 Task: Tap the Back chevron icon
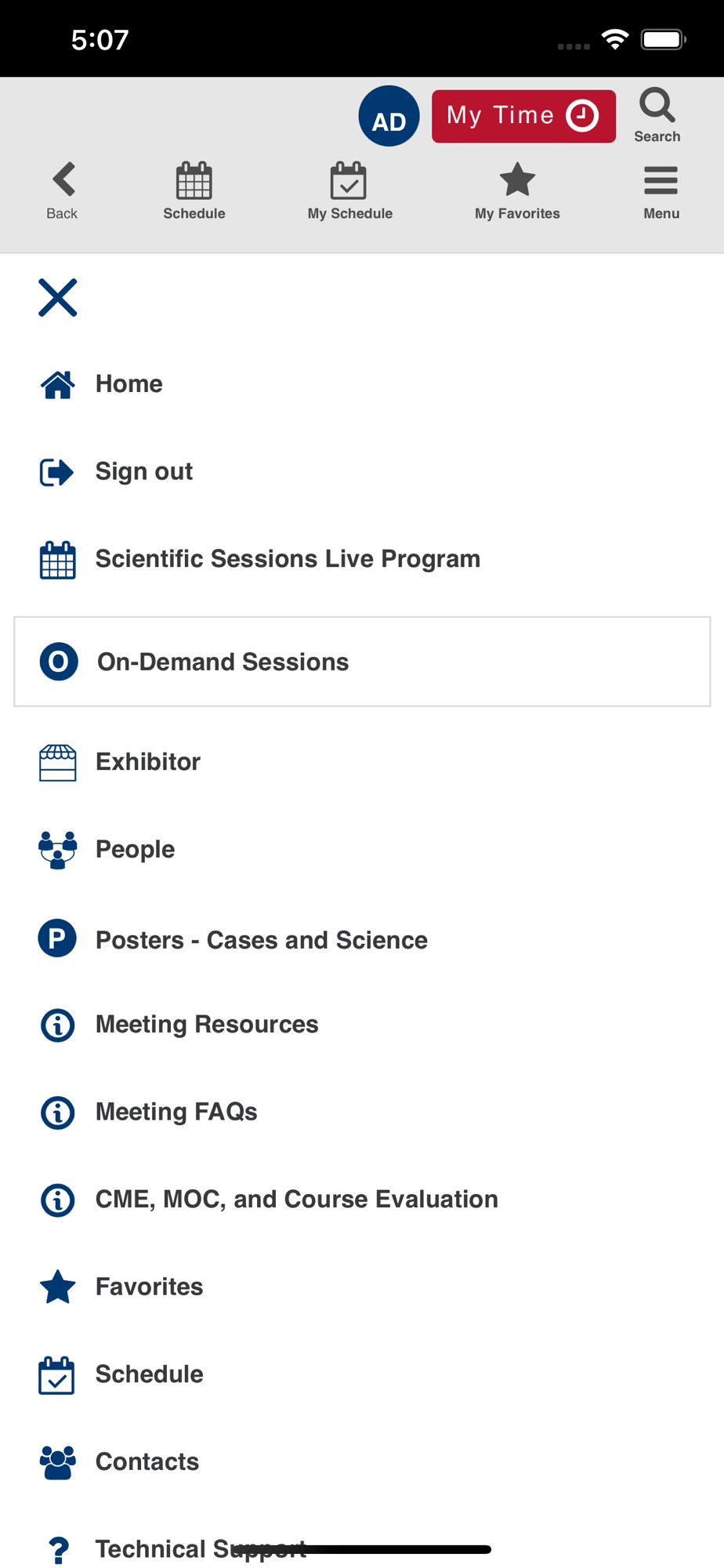63,180
